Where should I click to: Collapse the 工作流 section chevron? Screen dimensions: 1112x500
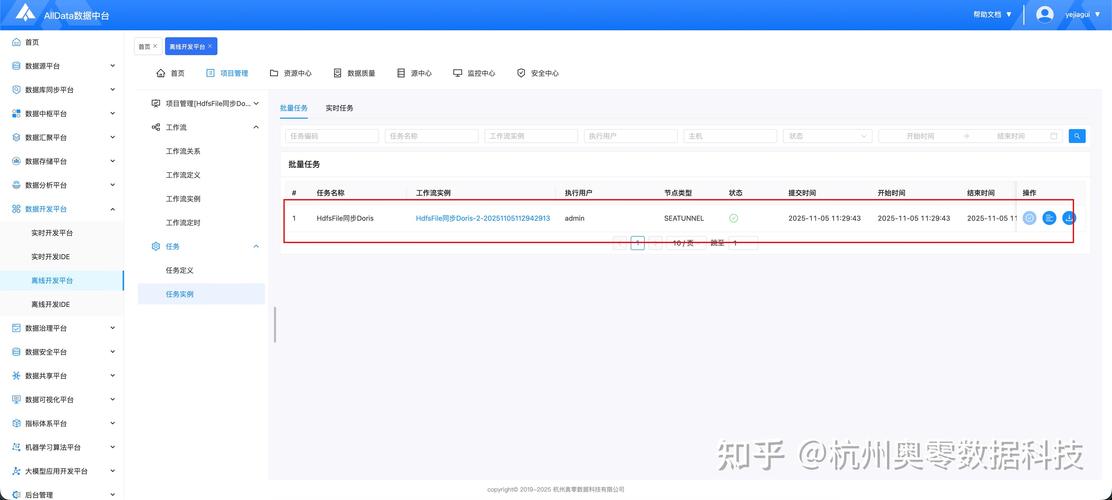tap(256, 127)
